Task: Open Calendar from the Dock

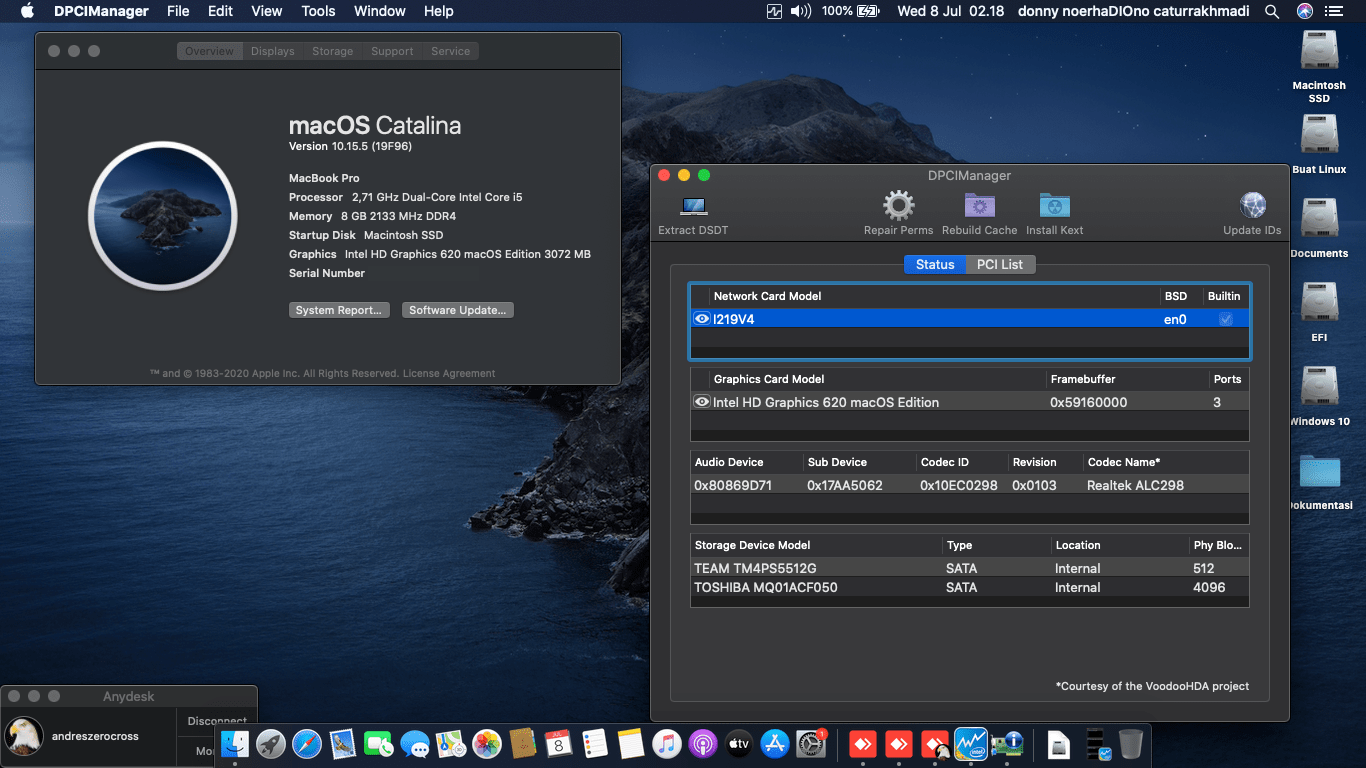Action: (559, 743)
